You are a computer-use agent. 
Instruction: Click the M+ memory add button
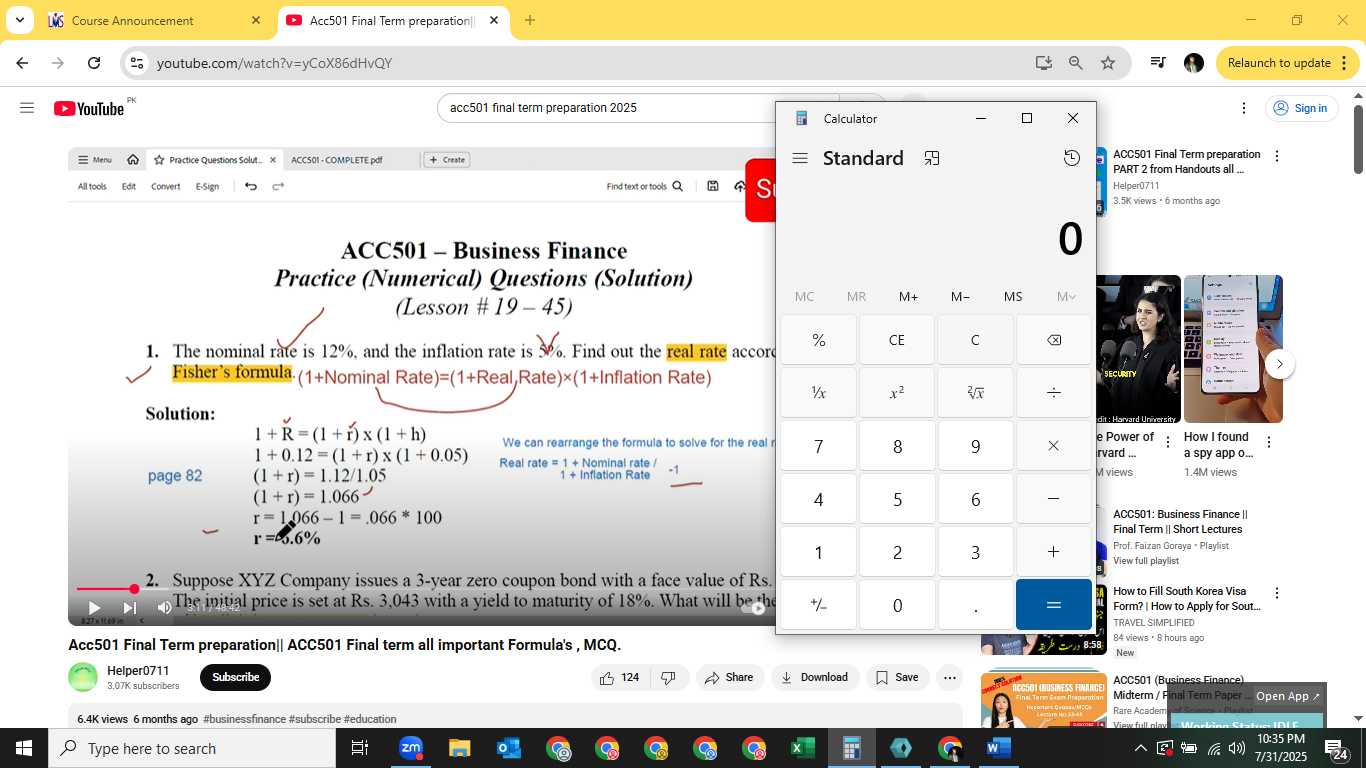coord(908,296)
